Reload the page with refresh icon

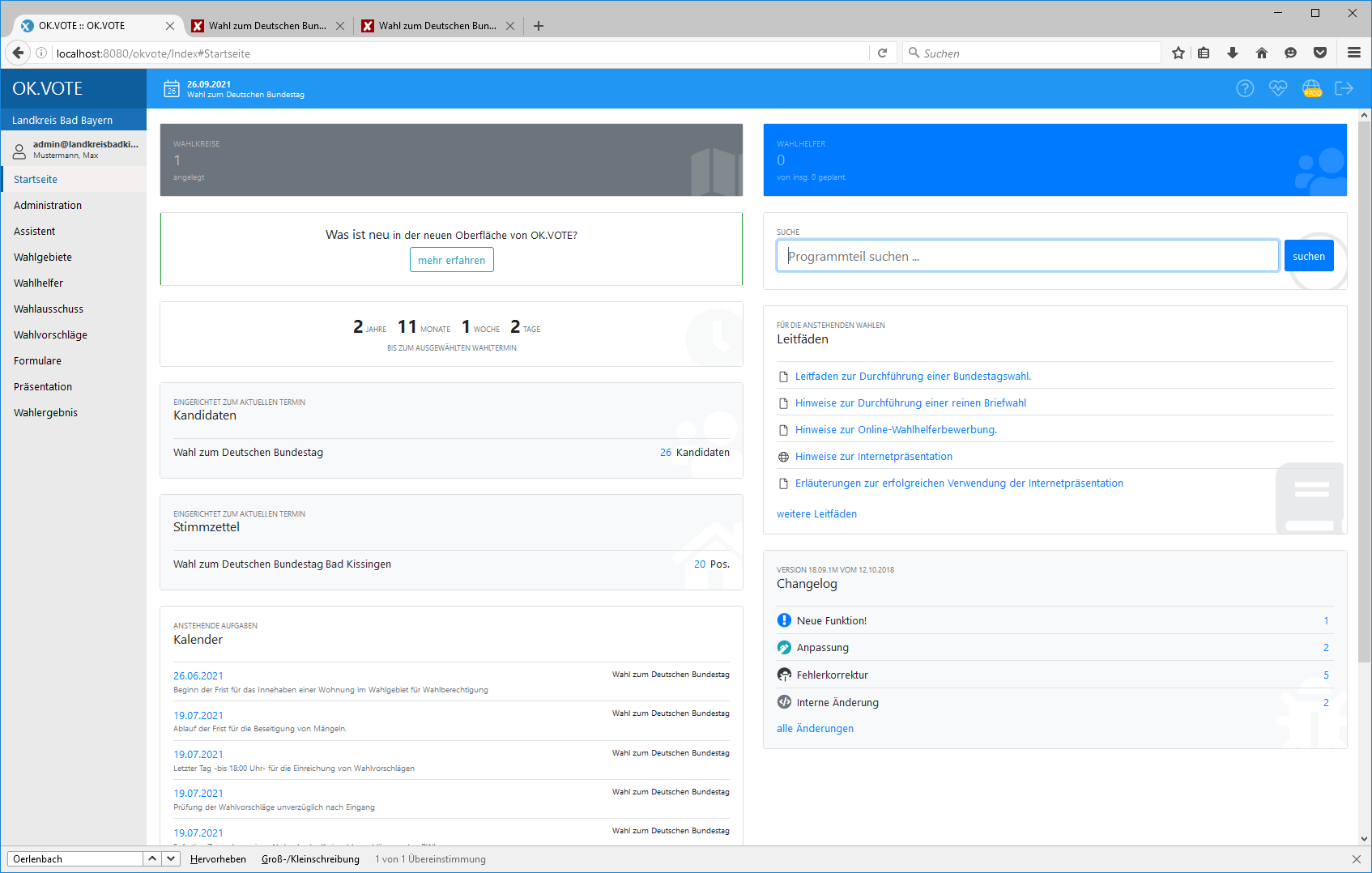[882, 53]
